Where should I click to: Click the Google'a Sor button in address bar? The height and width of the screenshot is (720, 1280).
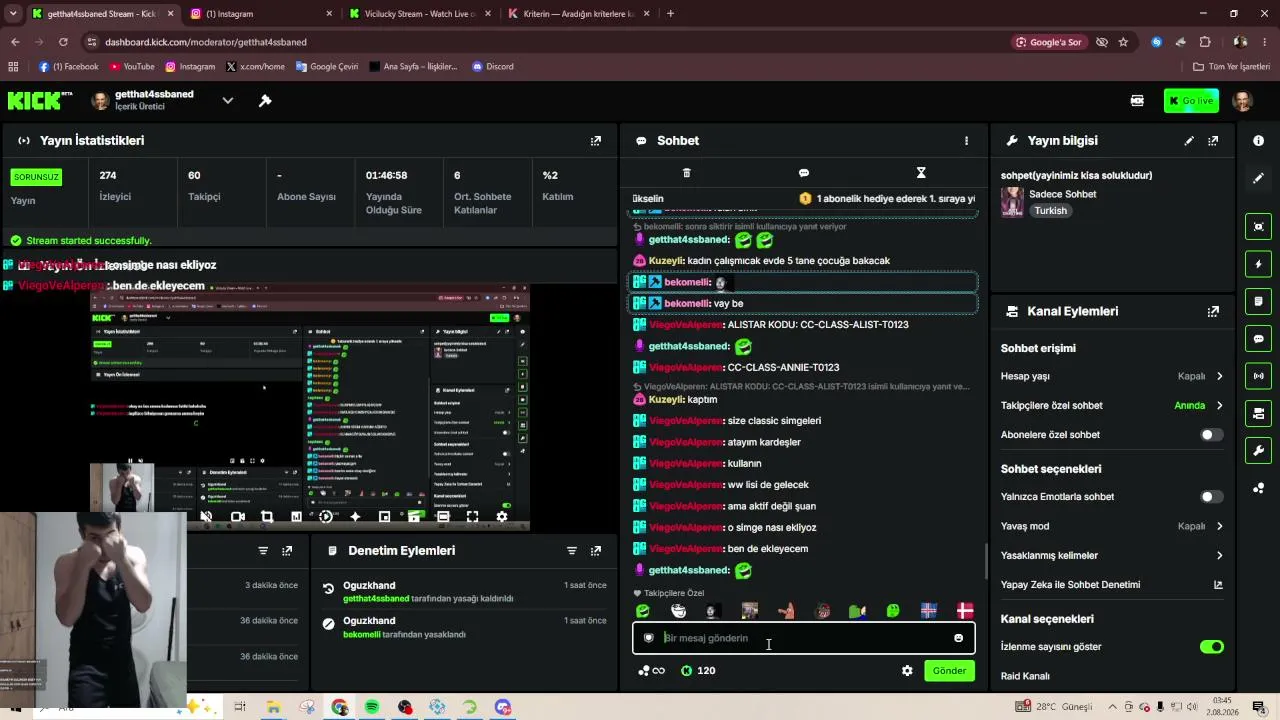(1048, 42)
